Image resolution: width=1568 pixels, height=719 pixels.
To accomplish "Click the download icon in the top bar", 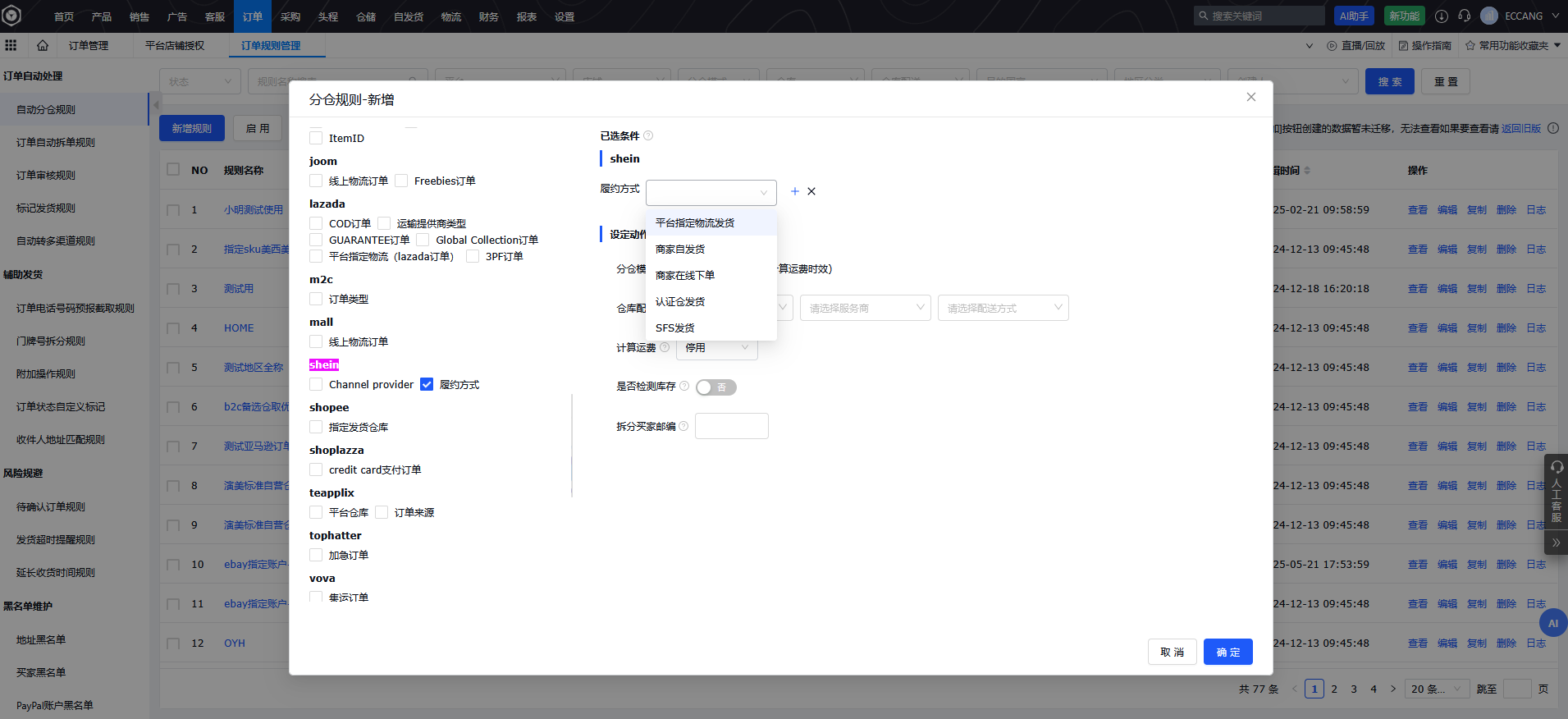I will (x=1441, y=16).
